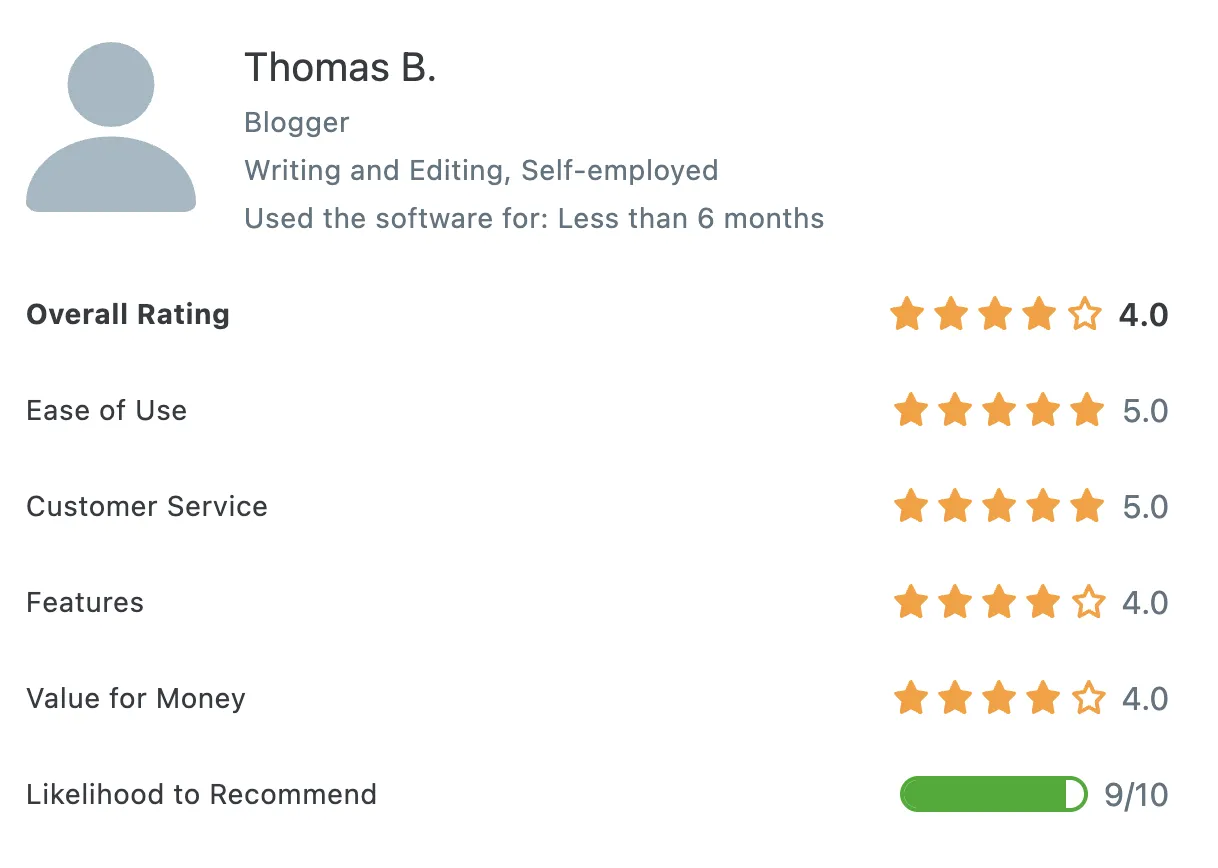Click the gray user avatar icon
Image resolution: width=1218 pixels, height=868 pixels.
(111, 127)
